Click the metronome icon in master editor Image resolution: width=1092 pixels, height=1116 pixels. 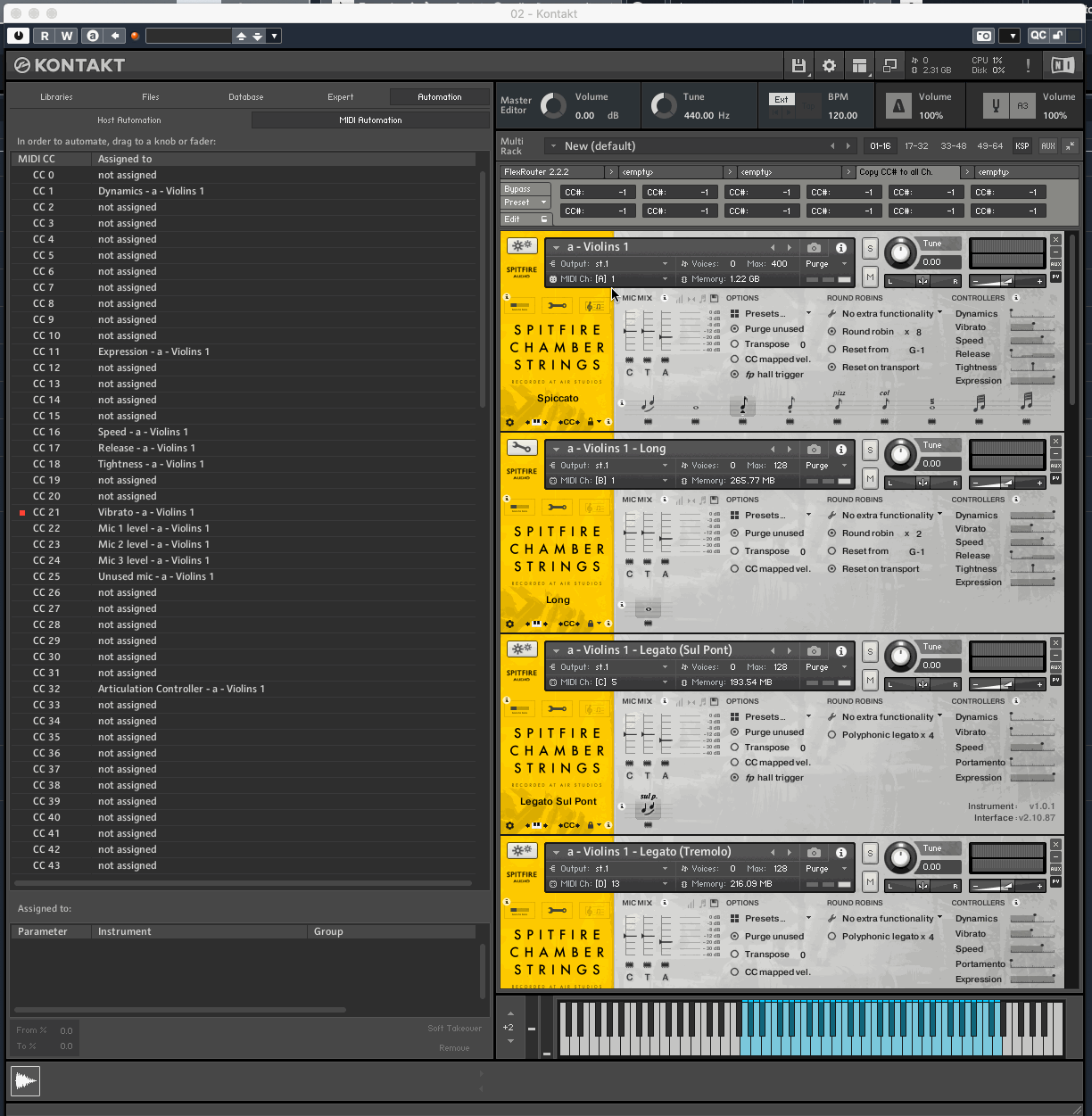(898, 106)
